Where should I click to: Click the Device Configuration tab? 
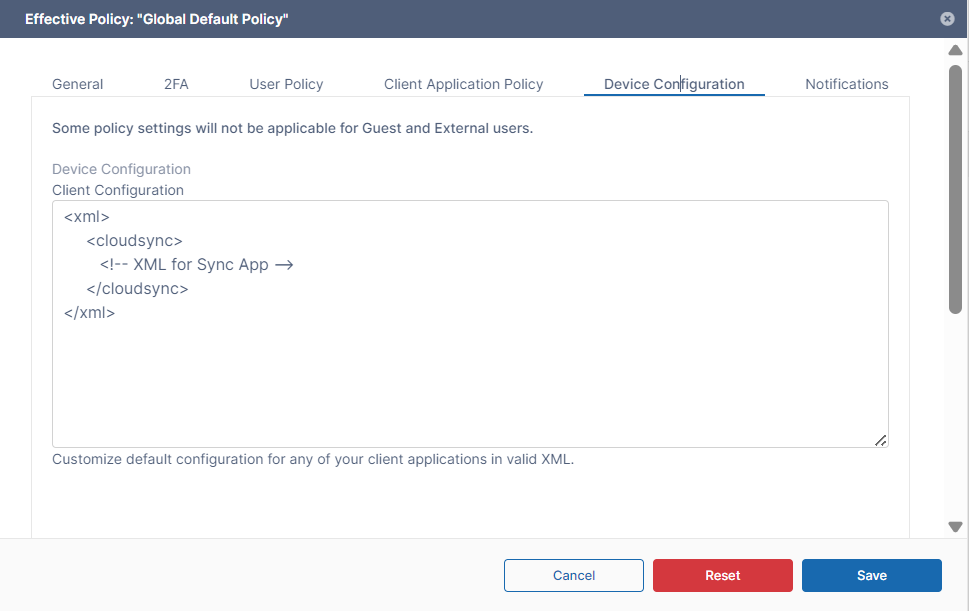click(x=674, y=84)
